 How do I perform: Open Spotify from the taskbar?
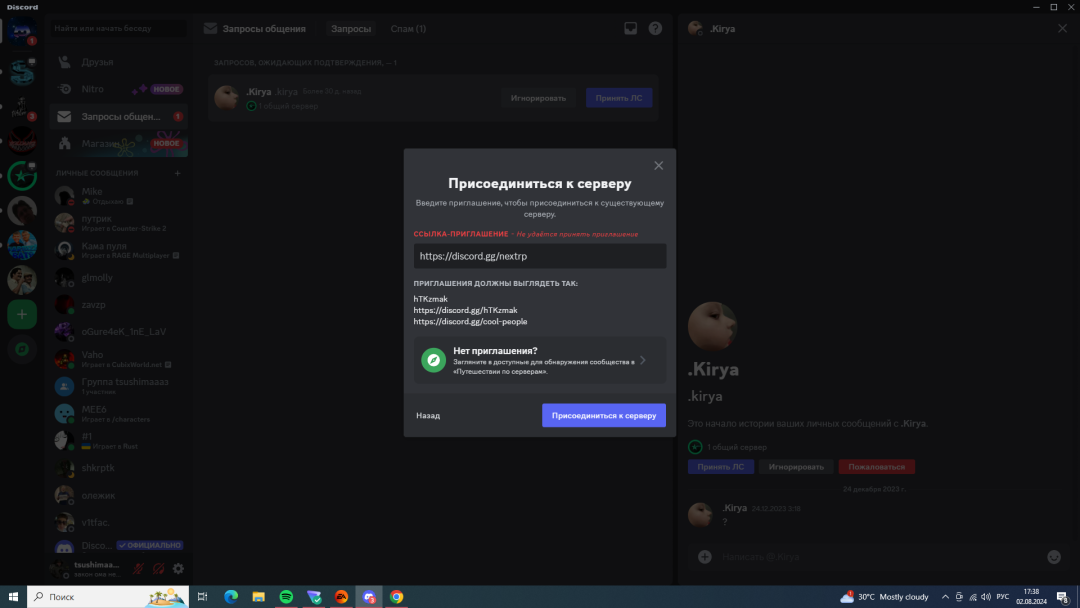(x=286, y=597)
